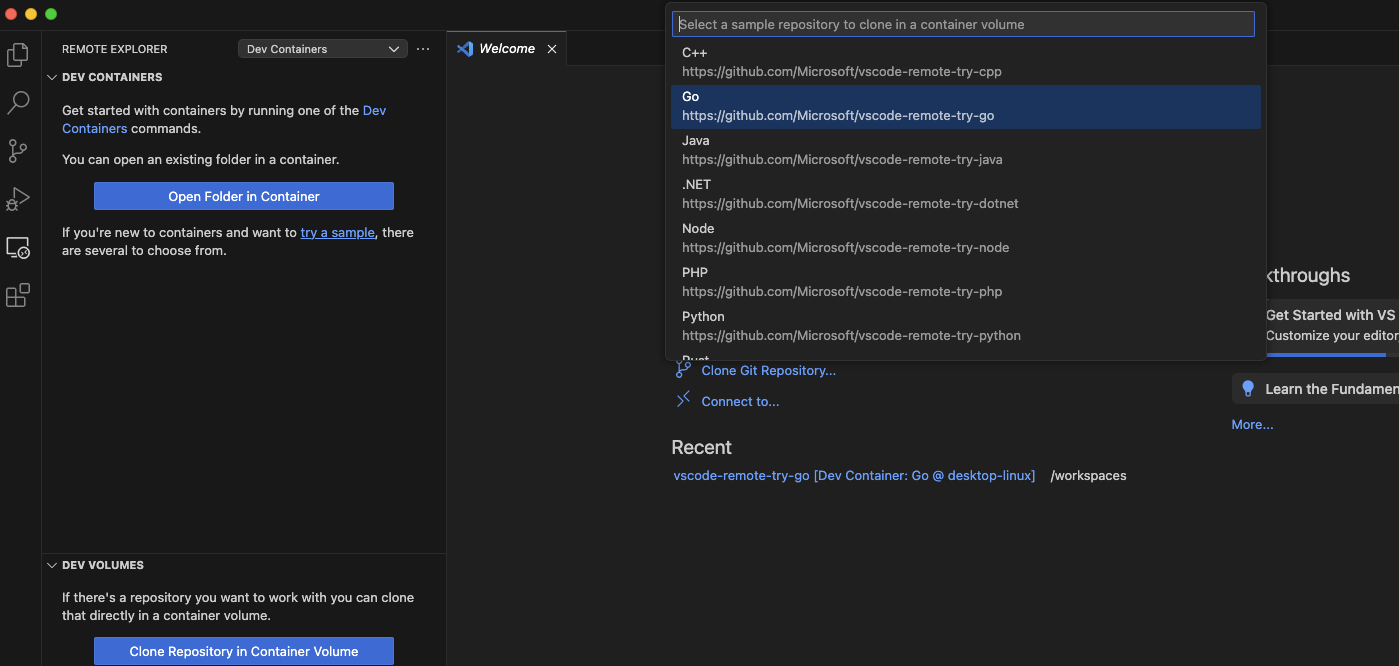1399x666 pixels.
Task: Select the Go sample repository
Action: [966, 106]
